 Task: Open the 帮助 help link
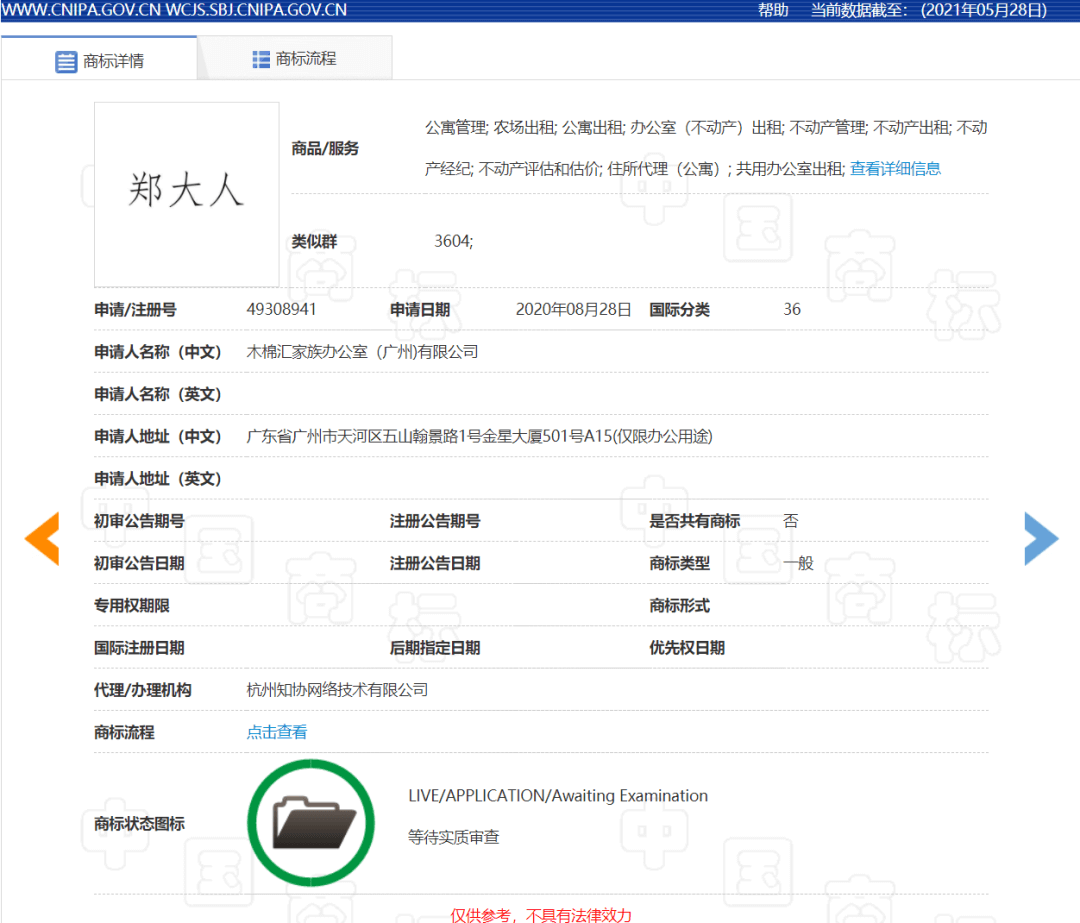(x=773, y=10)
